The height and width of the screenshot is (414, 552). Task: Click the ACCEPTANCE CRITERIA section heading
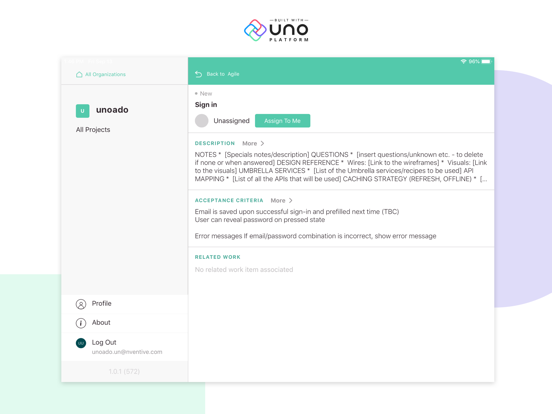coord(229,200)
